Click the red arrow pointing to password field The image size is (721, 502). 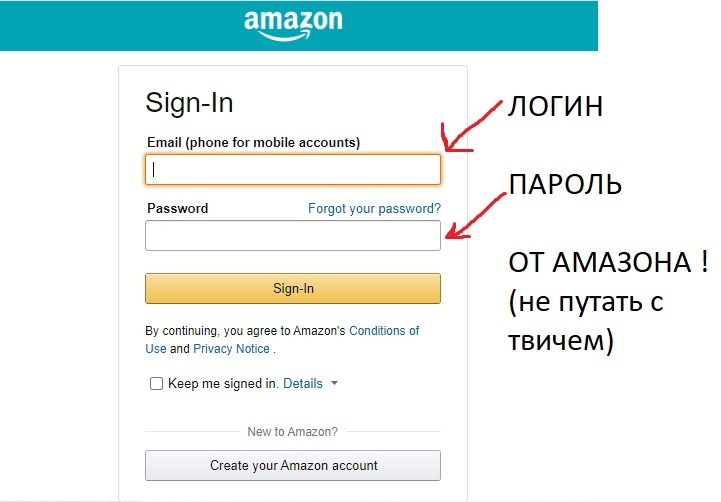click(475, 216)
